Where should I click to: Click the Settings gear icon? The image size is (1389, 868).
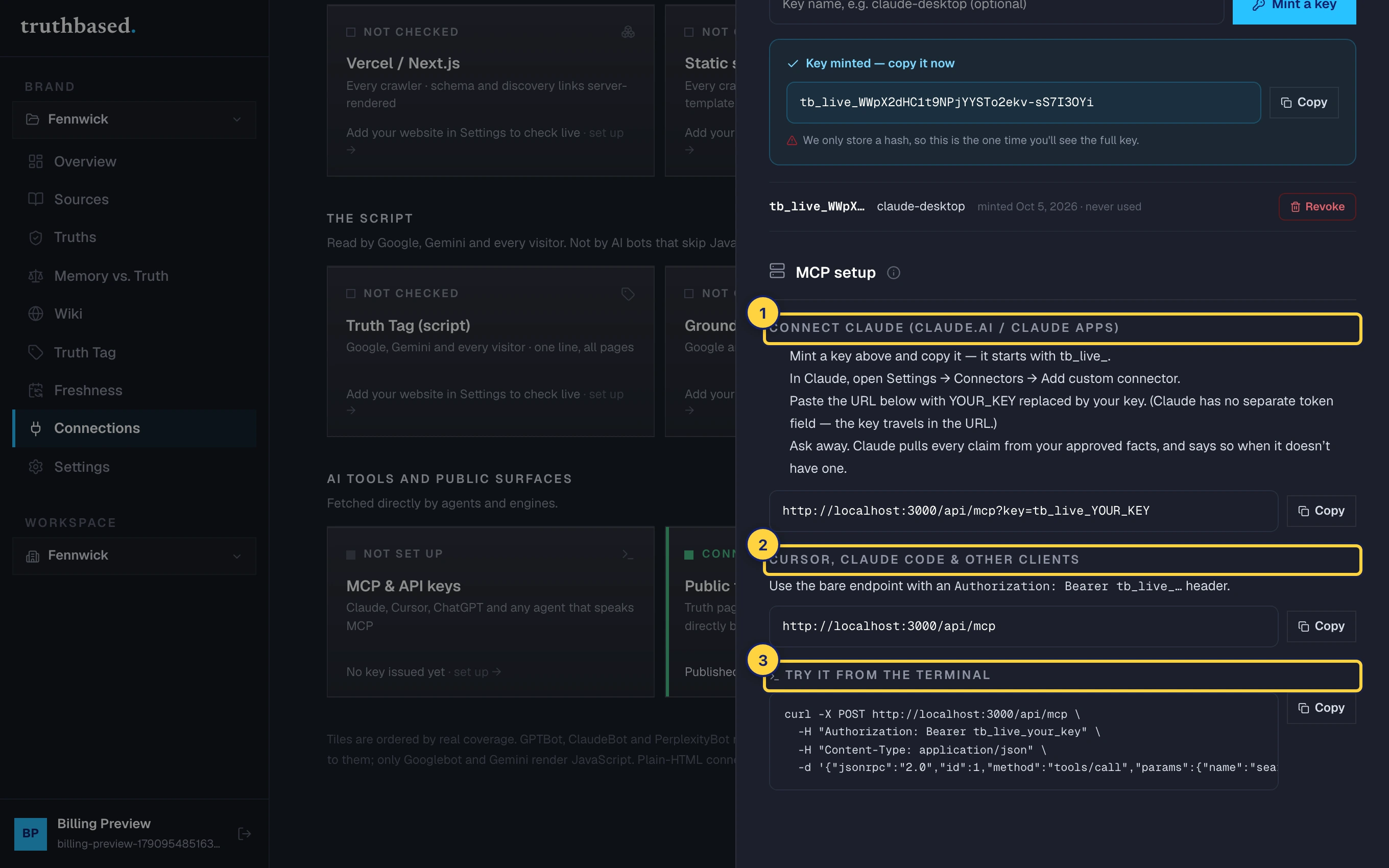click(36, 467)
